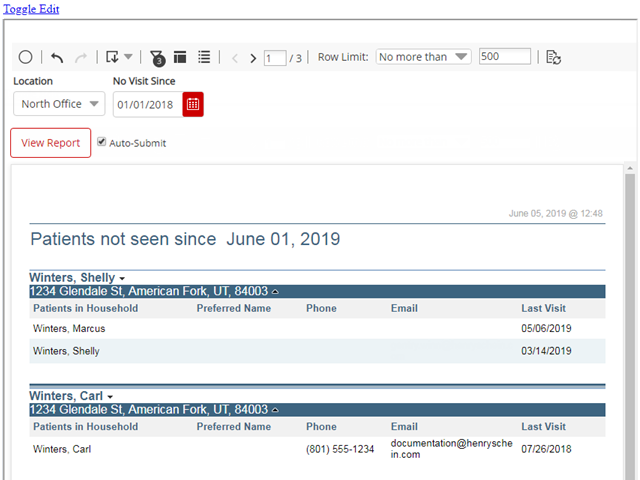The image size is (640, 480).
Task: Toggle the Auto-Submit checkbox
Action: point(101,142)
